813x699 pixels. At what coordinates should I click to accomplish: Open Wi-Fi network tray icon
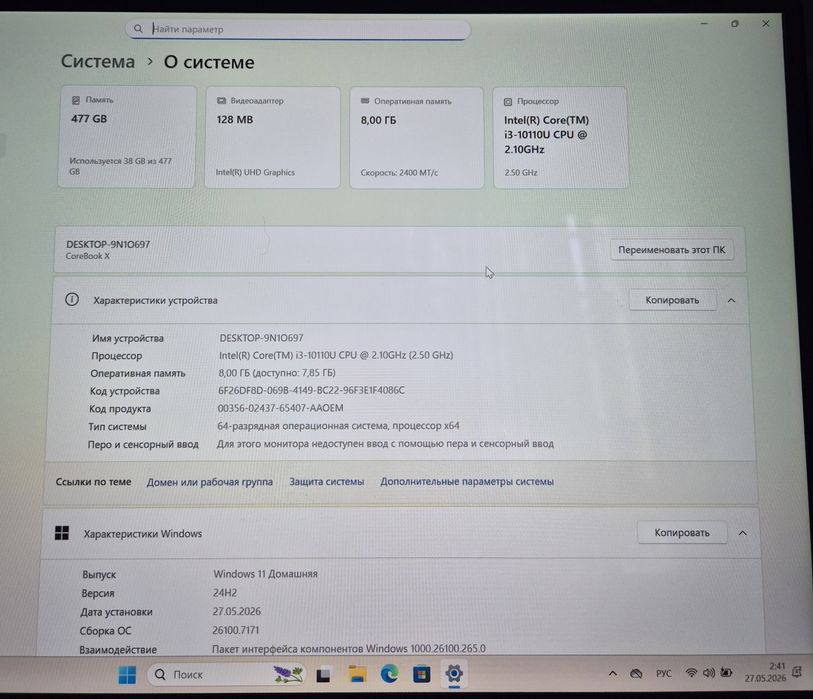coord(691,673)
